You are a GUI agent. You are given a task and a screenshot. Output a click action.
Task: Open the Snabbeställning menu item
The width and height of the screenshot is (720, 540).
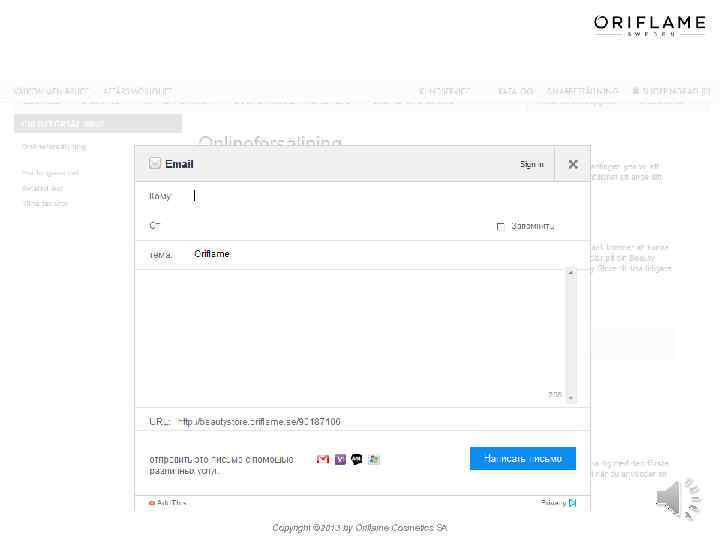click(x=582, y=91)
